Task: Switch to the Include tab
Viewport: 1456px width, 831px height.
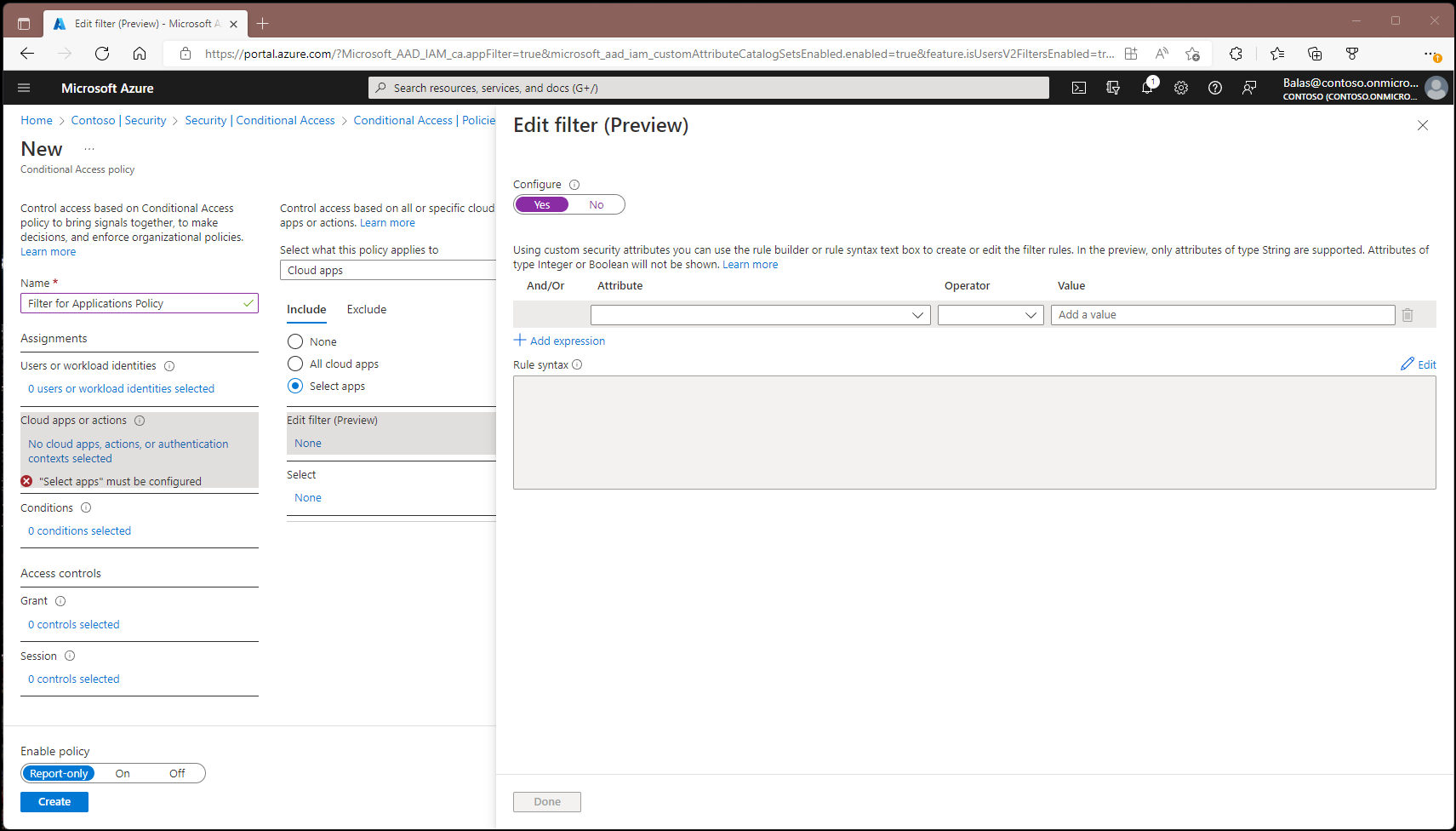Action: pos(306,309)
